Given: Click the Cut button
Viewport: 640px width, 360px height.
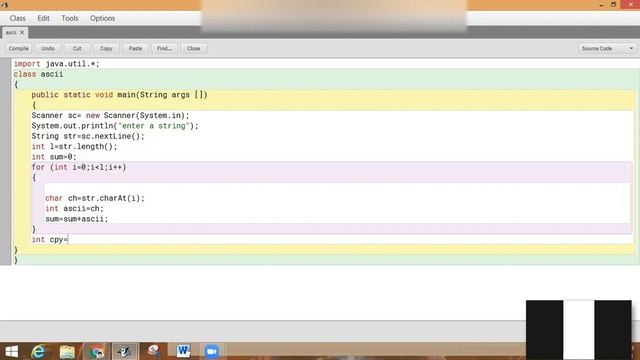Looking at the screenshot, I should 77,48.
